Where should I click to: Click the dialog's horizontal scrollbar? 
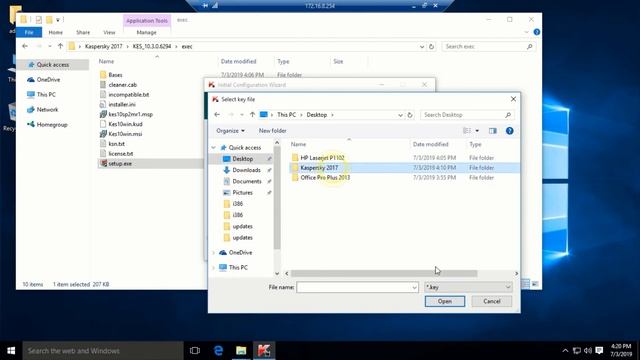coord(384,273)
